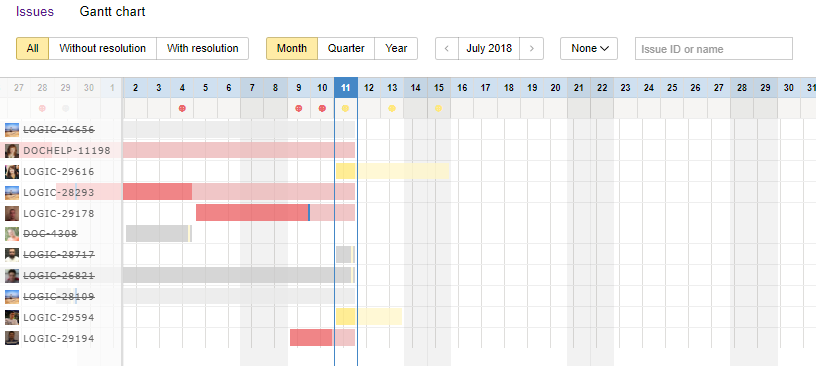816x366 pixels.
Task: Click the avatar next to DOCHELP-11198
Action: tap(12, 150)
